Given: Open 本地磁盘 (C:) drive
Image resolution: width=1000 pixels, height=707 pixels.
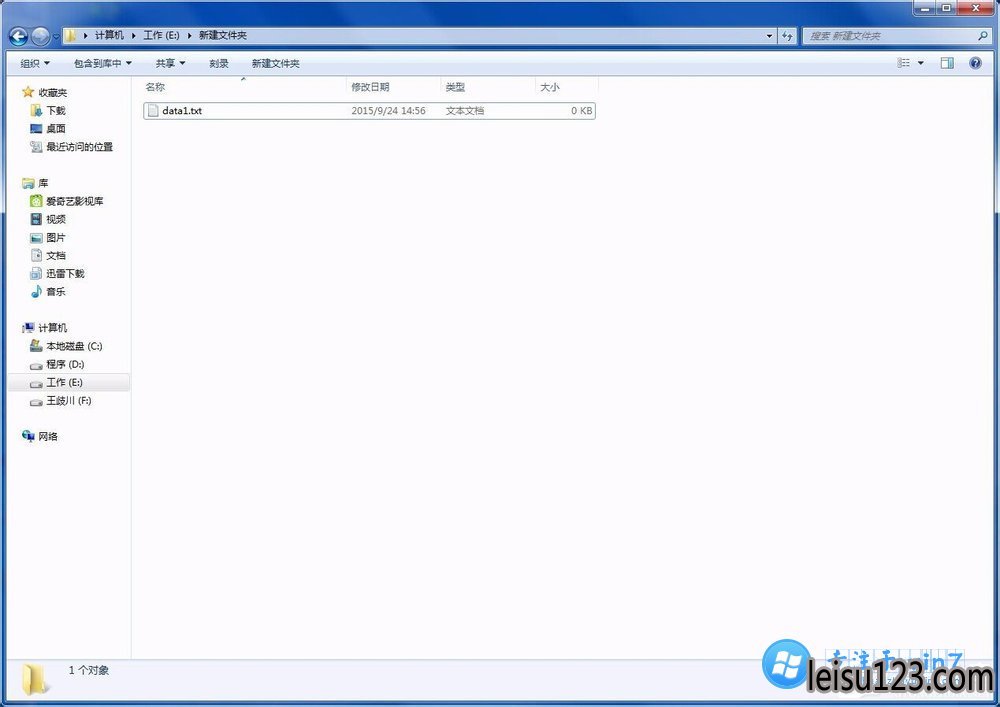Looking at the screenshot, I should [74, 346].
